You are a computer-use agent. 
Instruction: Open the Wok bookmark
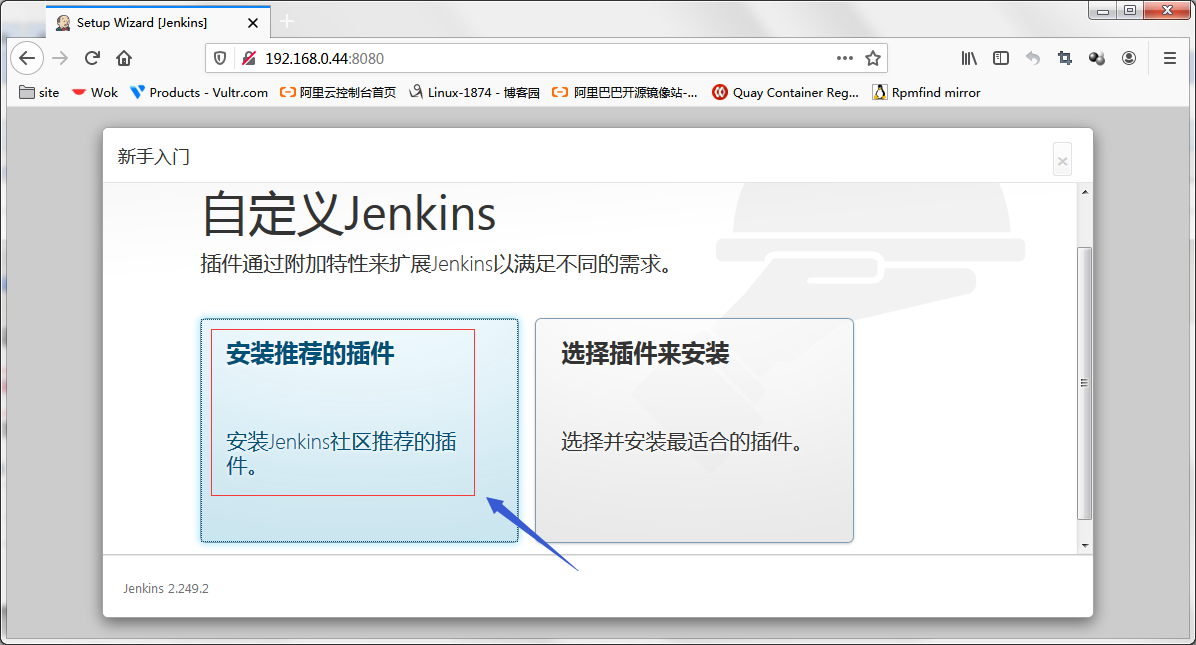(95, 92)
